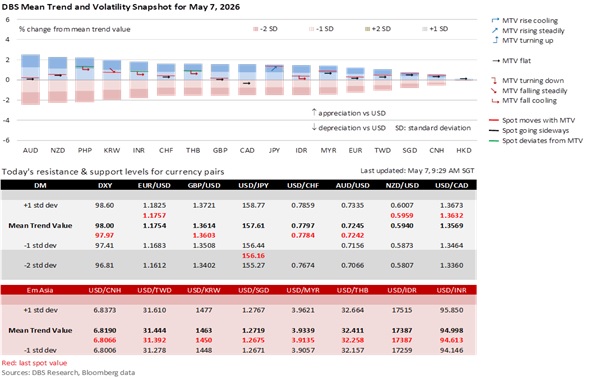Click the HKD axis label

tap(464, 150)
